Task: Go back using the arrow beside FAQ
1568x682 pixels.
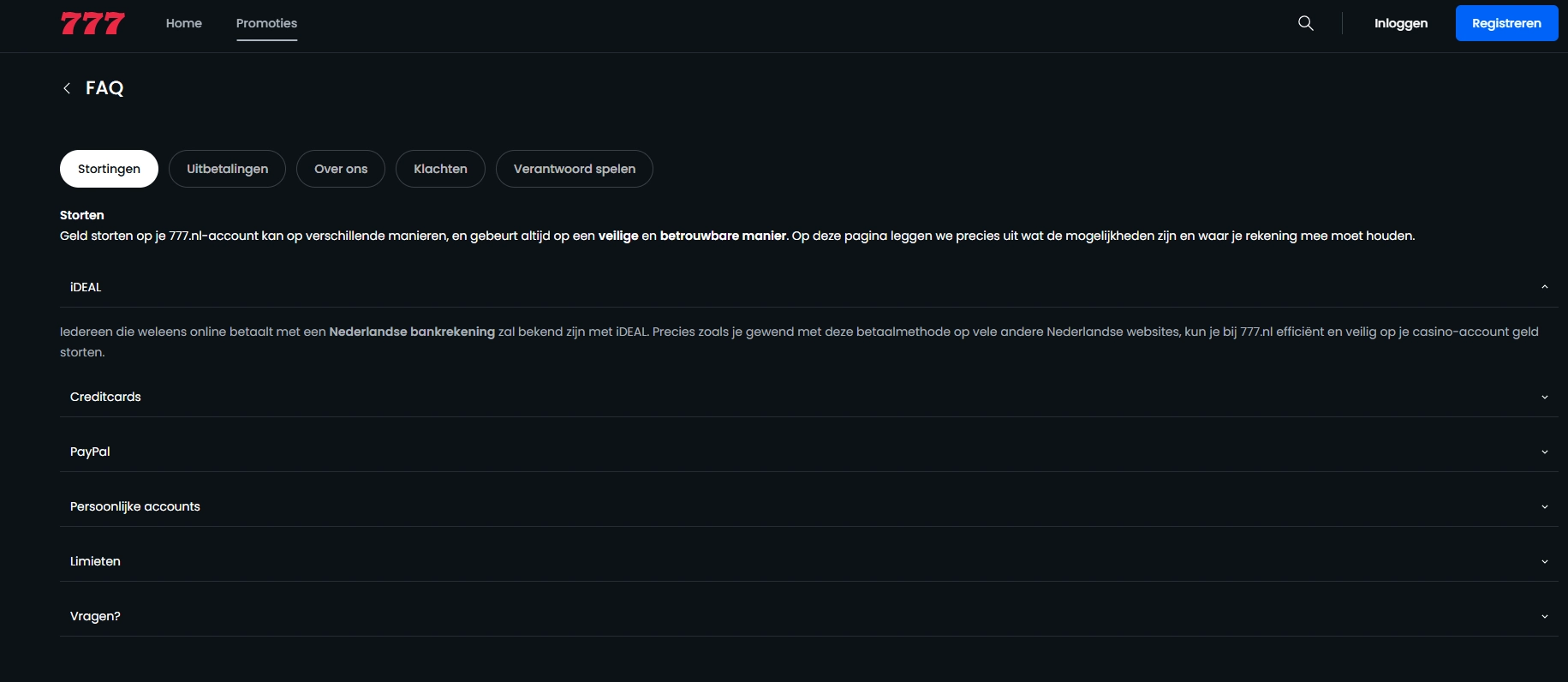Action: (x=67, y=88)
